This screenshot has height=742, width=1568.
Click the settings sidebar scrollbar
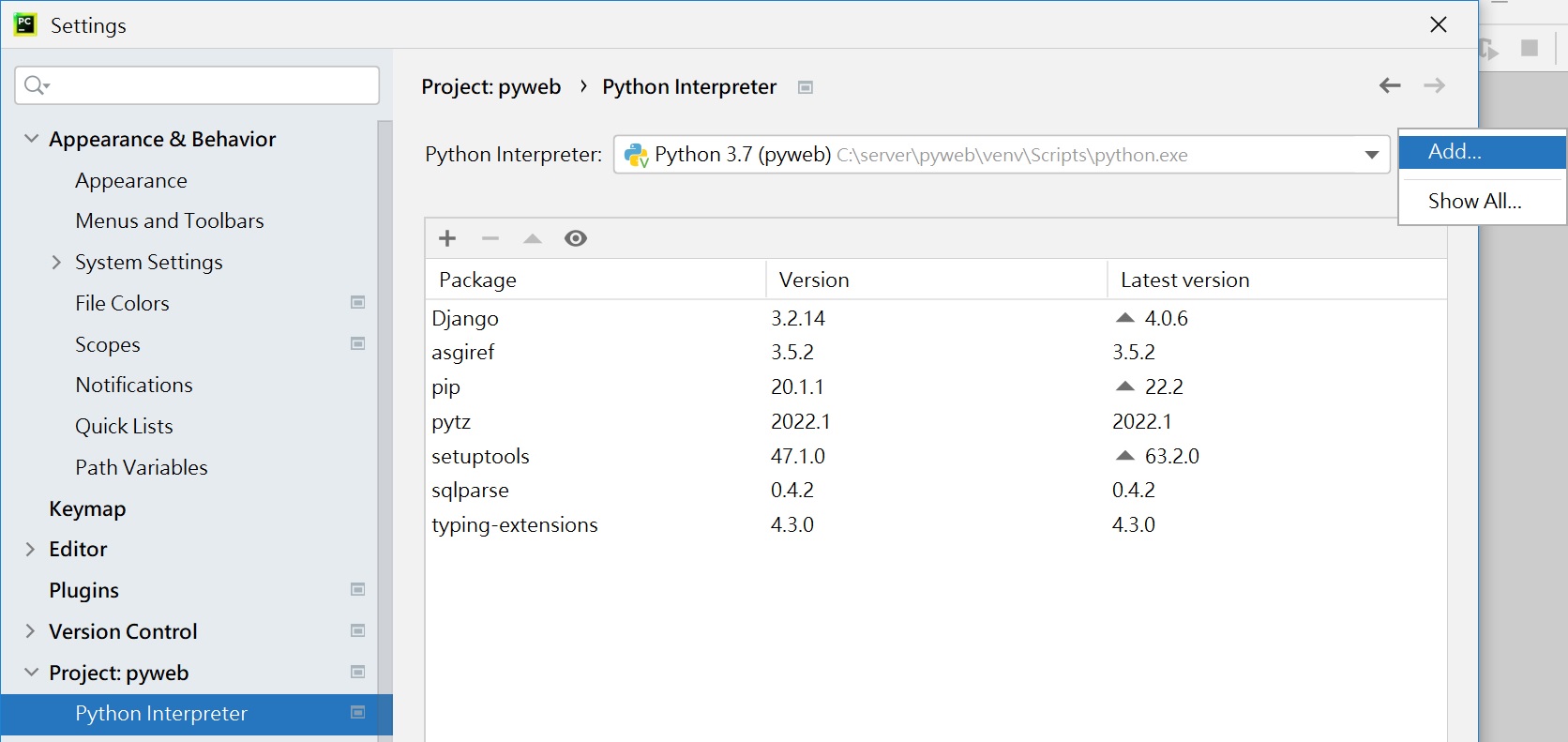pyautogui.click(x=384, y=431)
